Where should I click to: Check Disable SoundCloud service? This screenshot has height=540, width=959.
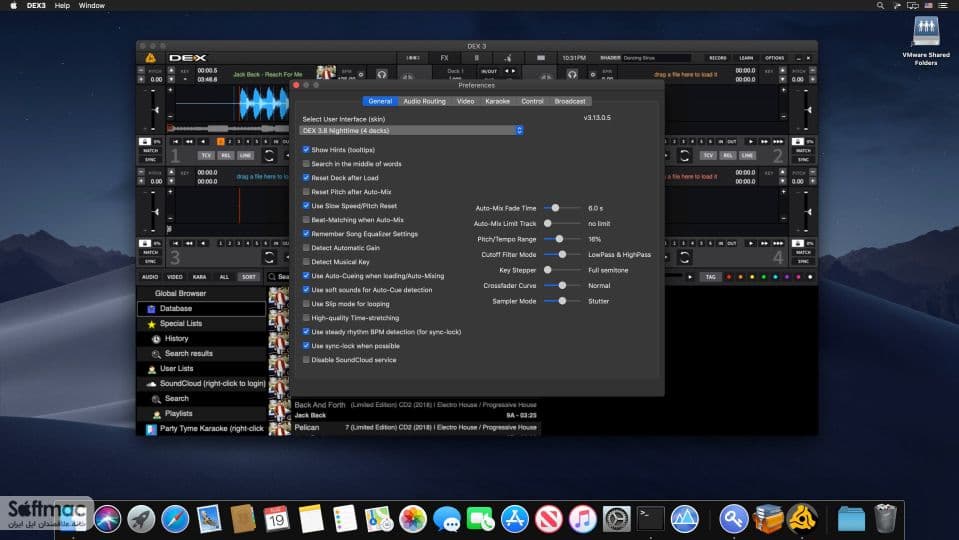click(x=306, y=360)
